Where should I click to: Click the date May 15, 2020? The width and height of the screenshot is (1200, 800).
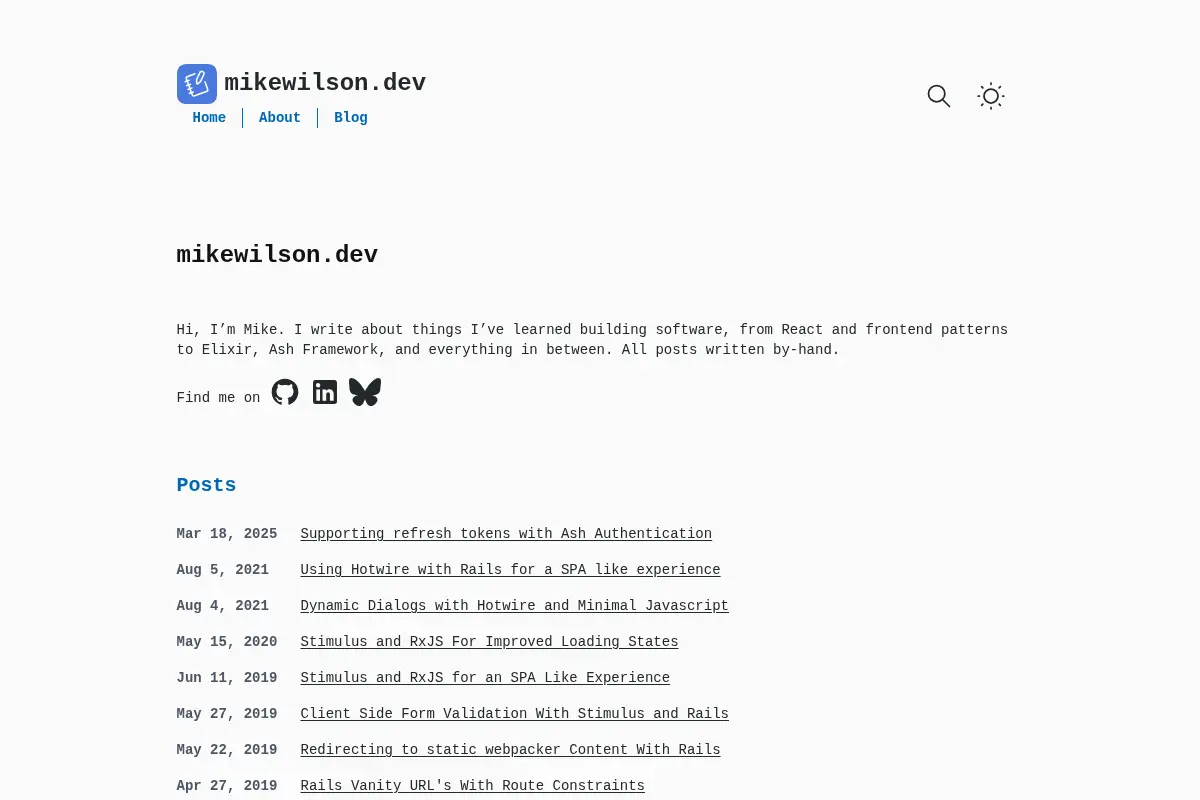pos(227,642)
